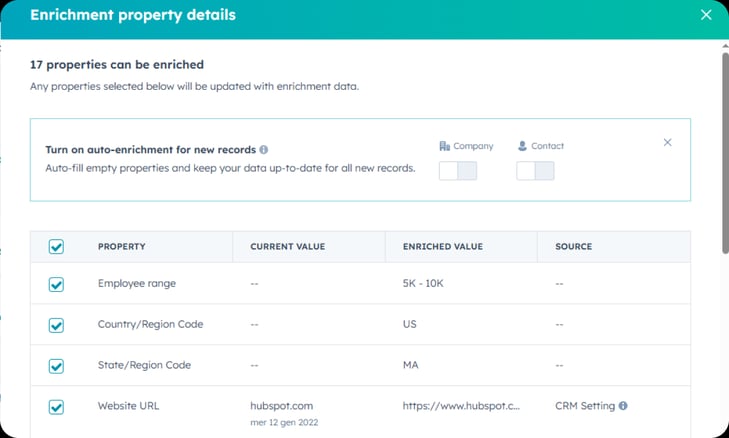Click the SOURCE column header

[573, 247]
